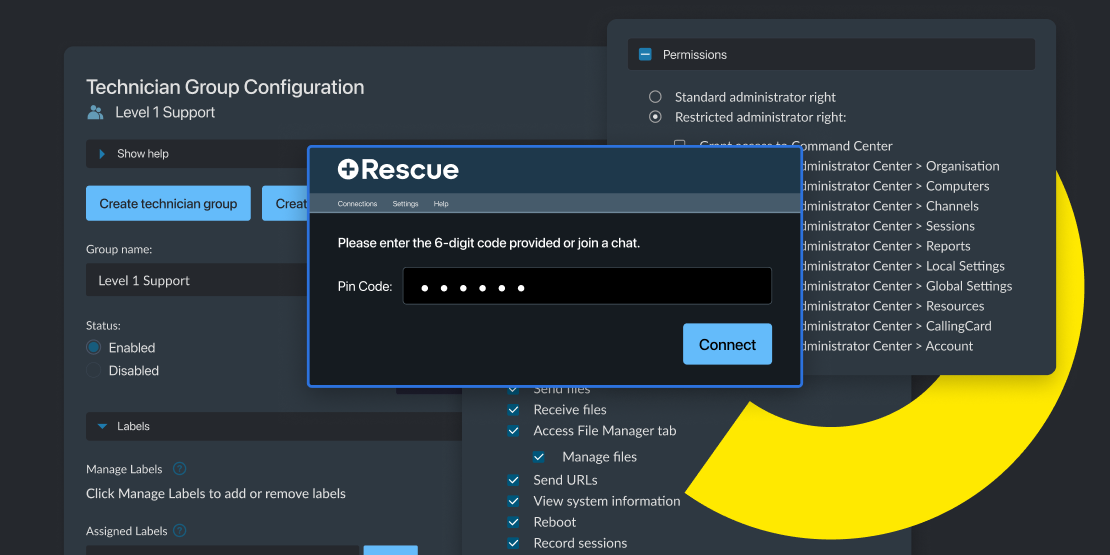
Task: Toggle the Send URLs checkbox
Action: [x=513, y=480]
